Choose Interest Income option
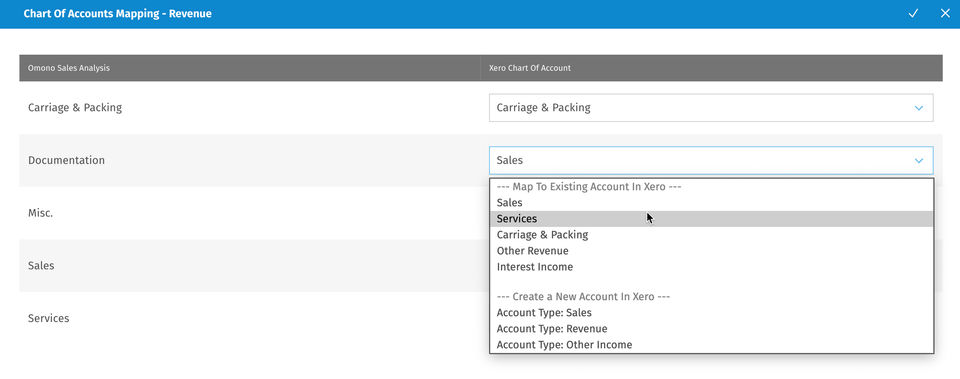This screenshot has height=379, width=960. click(x=711, y=267)
